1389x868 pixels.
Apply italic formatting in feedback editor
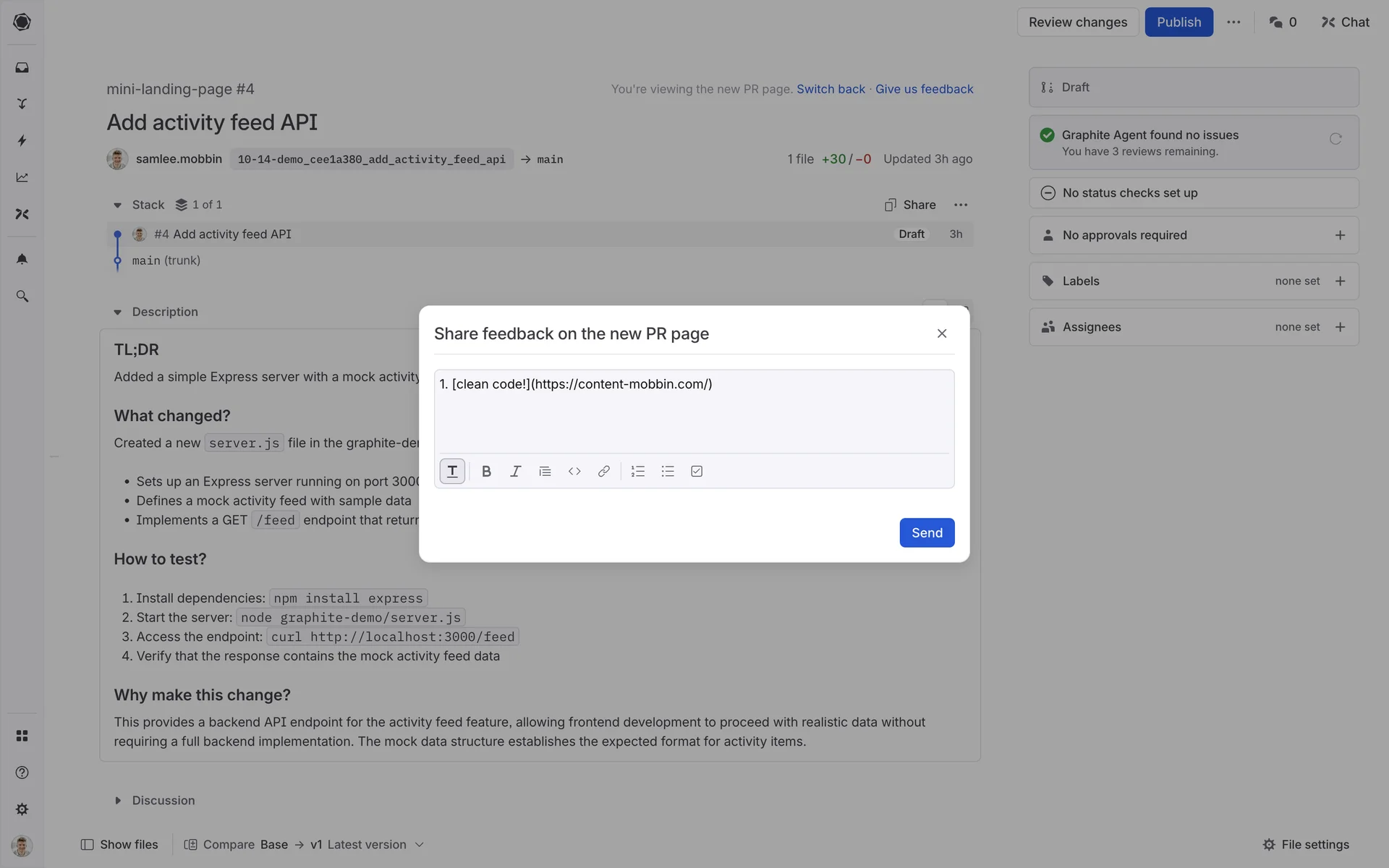[515, 472]
